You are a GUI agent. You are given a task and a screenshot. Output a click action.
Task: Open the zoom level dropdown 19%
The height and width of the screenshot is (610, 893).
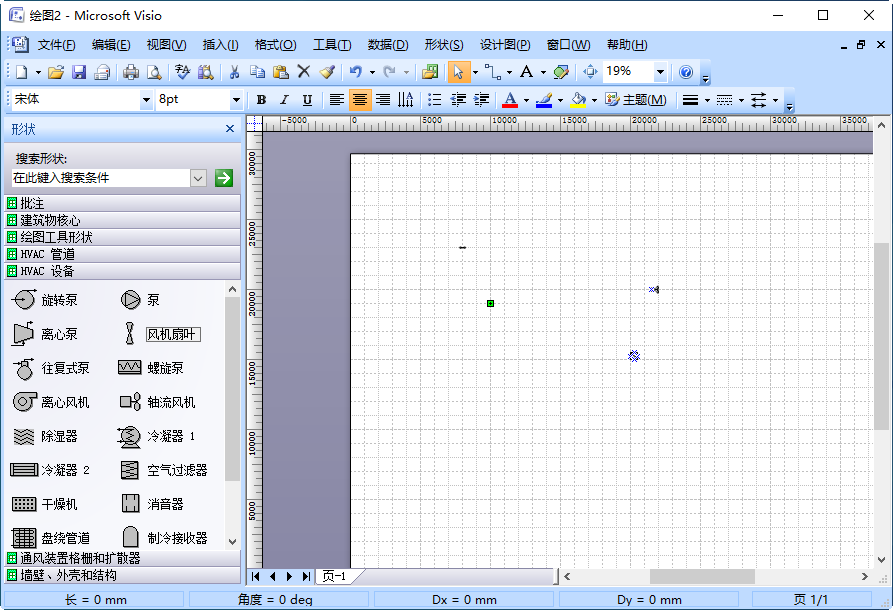660,72
